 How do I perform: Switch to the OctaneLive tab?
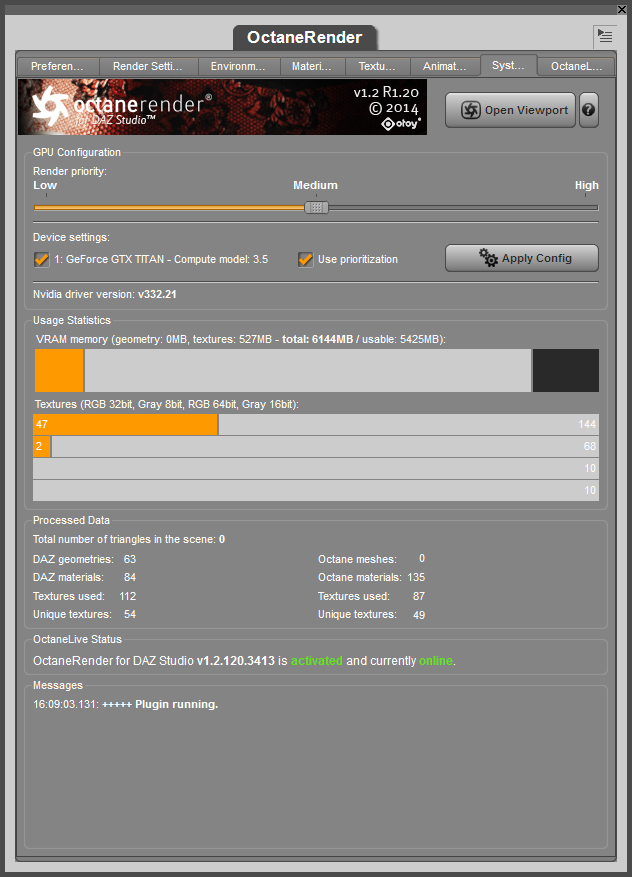[576, 67]
